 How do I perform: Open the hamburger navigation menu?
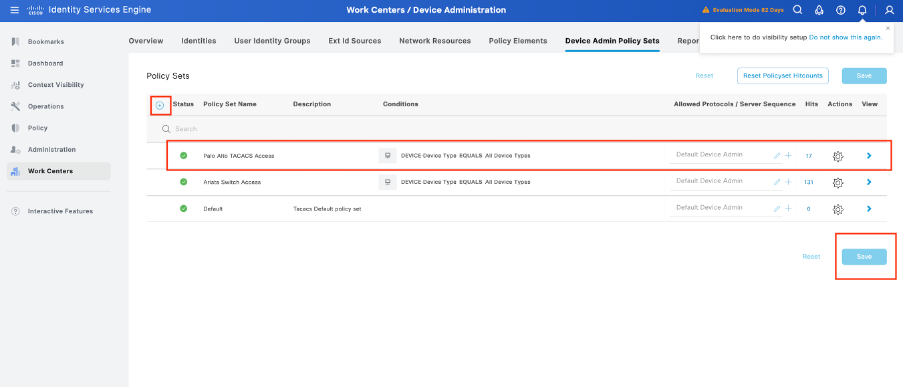(x=15, y=10)
